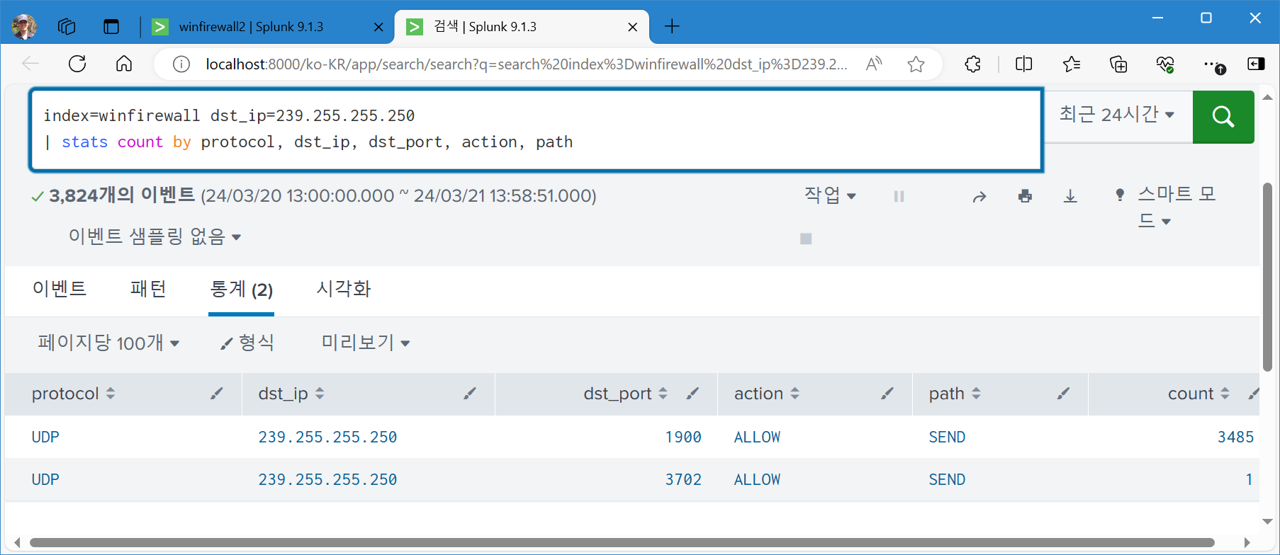The image size is (1280, 555).
Task: Edit path column pencil icon
Action: [1063, 394]
